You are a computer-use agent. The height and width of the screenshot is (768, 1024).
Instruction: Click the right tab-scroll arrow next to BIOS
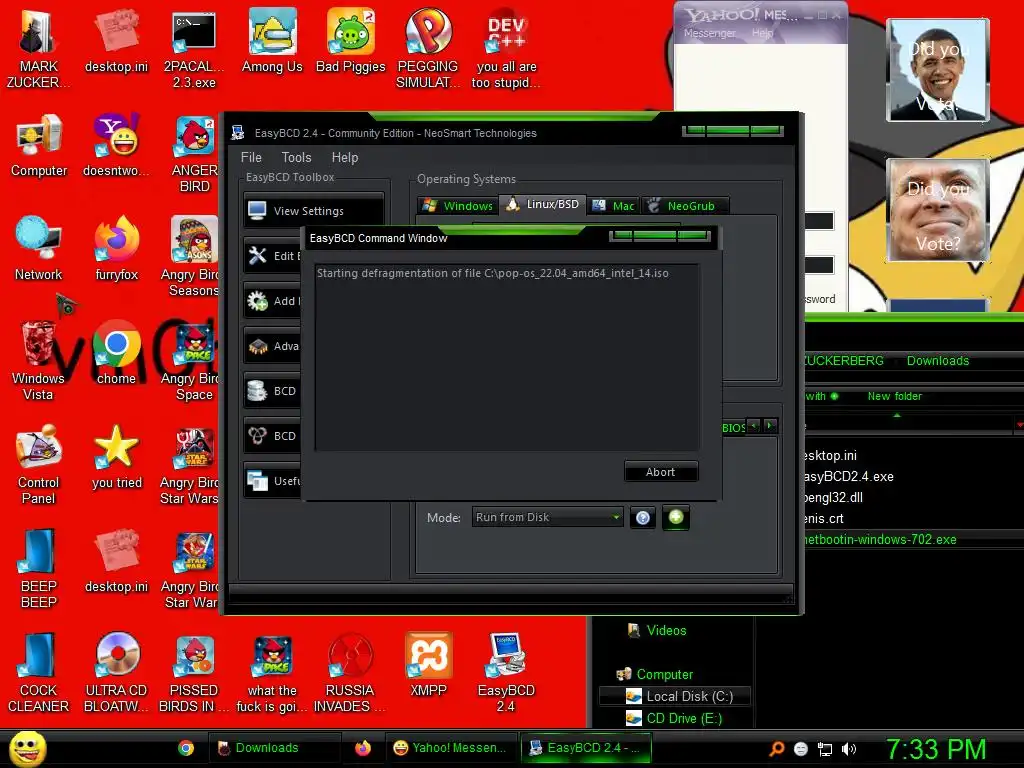click(771, 426)
